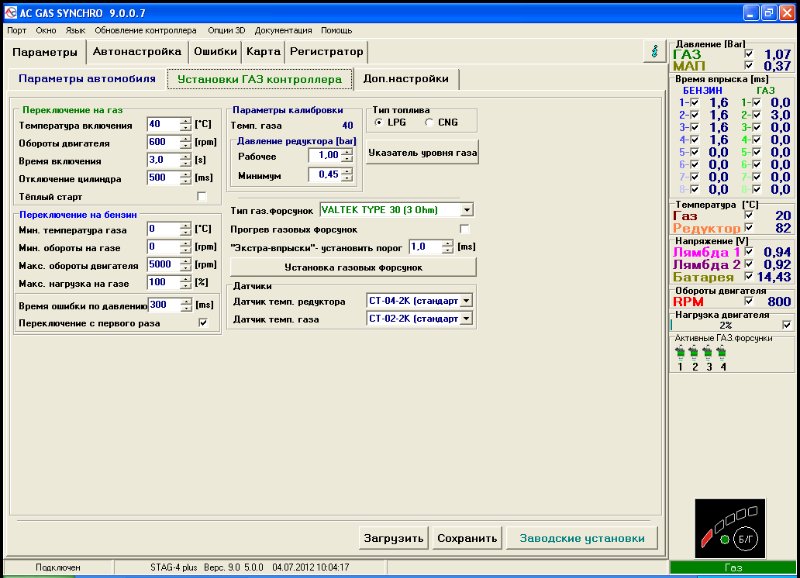
Task: Click gas injector icon number 1
Action: 680,352
